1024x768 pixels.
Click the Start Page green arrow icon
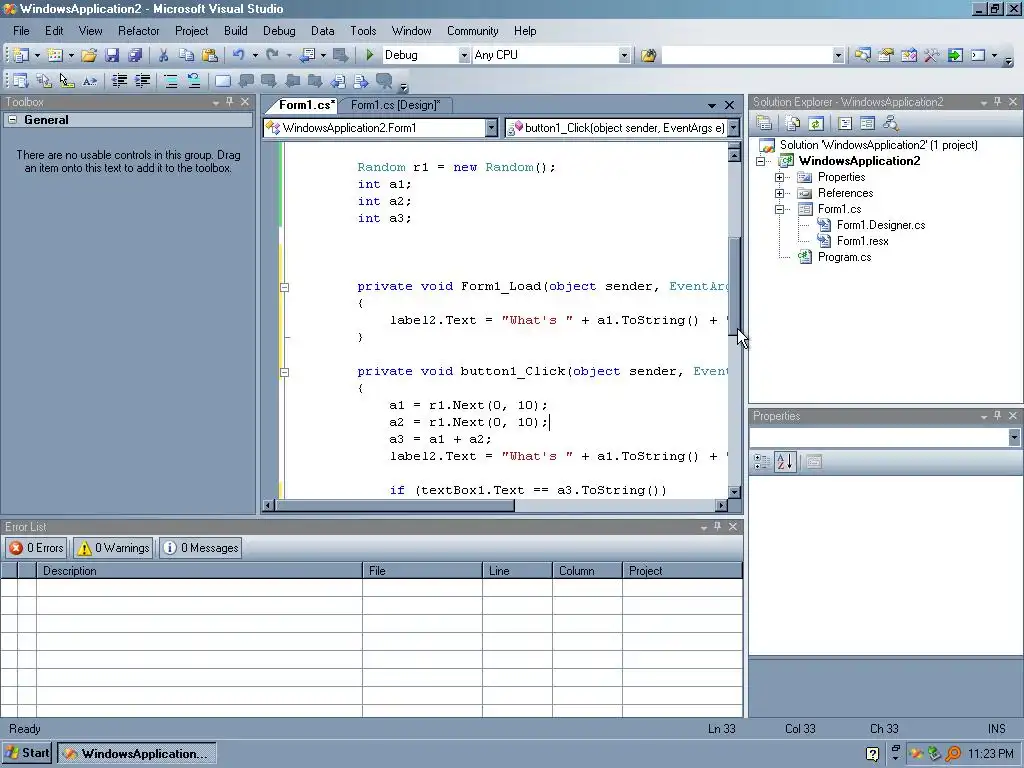[955, 56]
